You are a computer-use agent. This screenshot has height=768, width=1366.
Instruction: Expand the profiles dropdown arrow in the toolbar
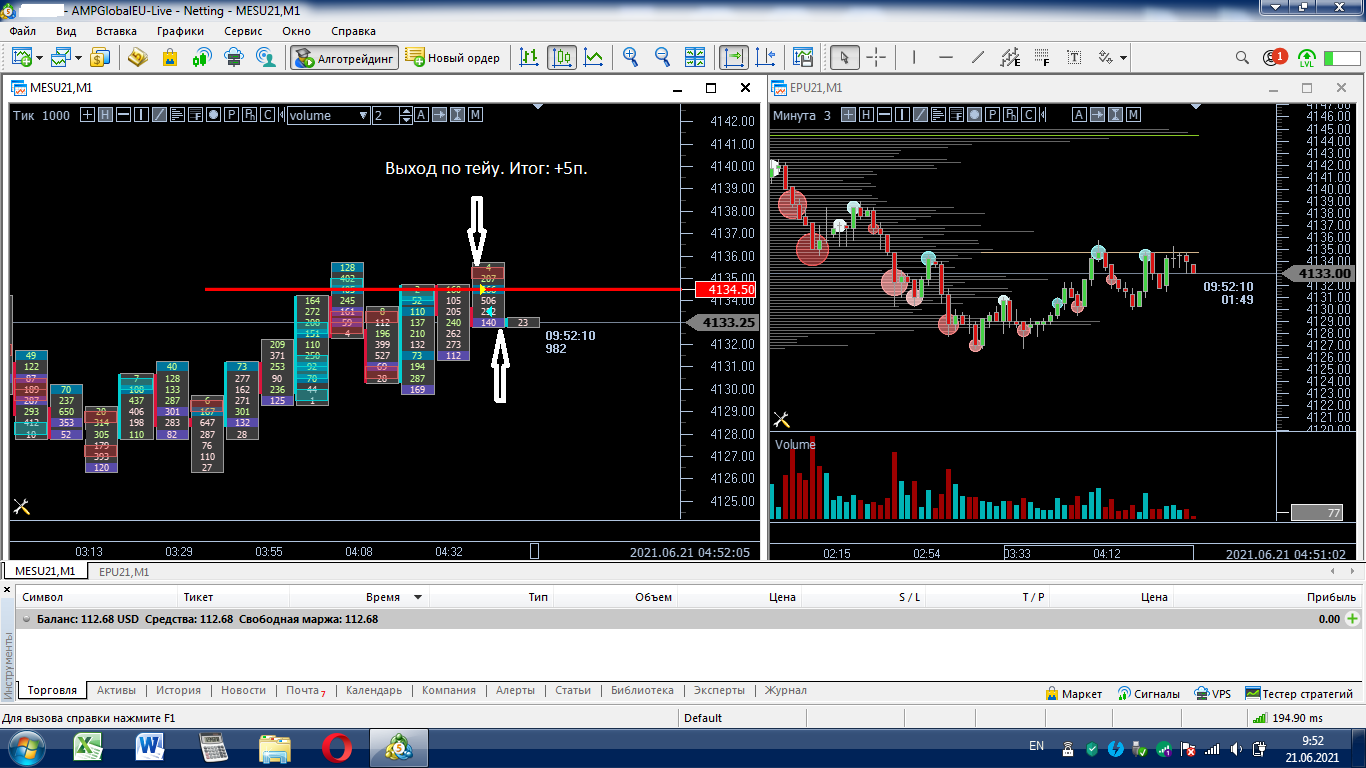click(78, 58)
